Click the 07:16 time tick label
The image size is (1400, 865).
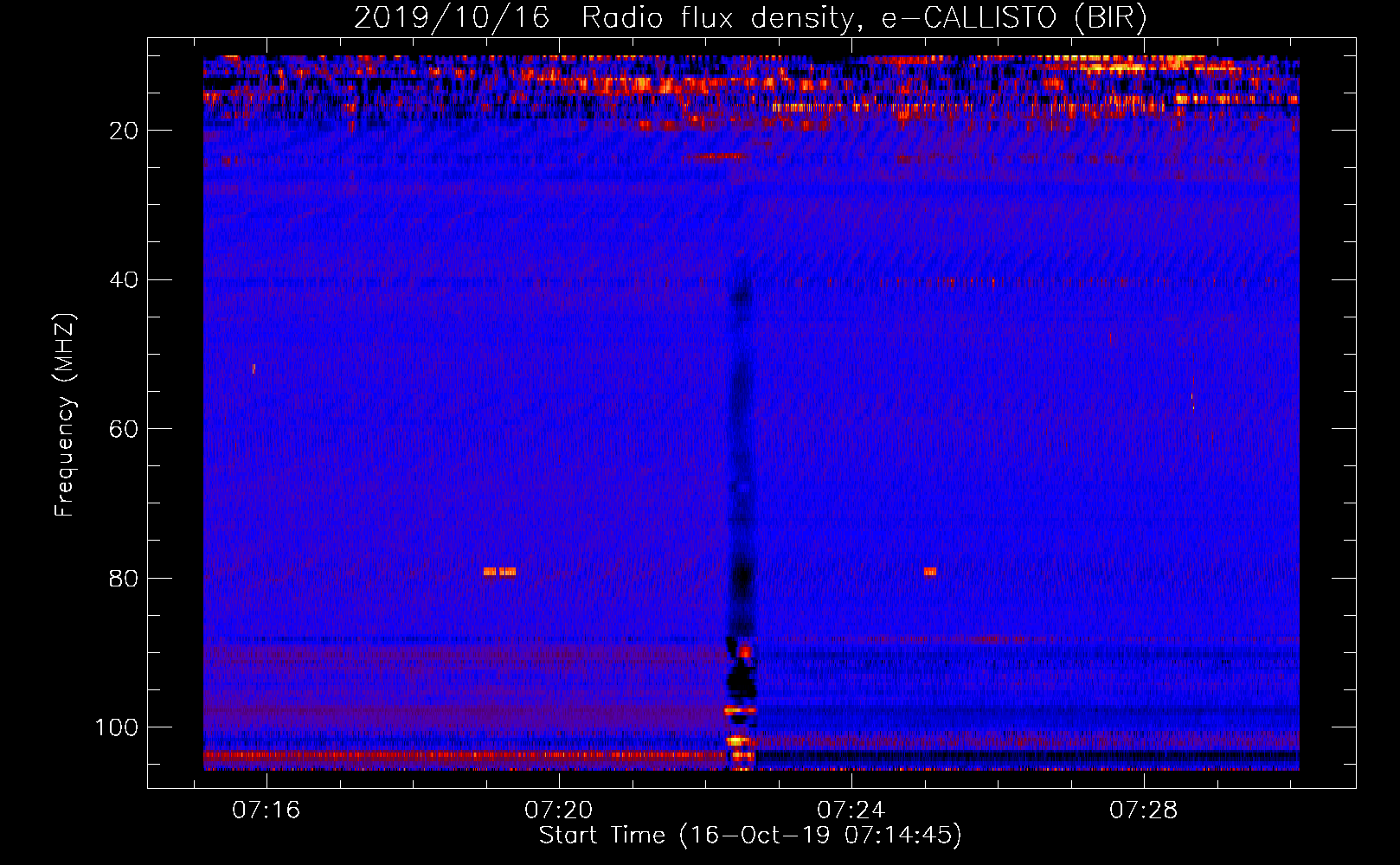pyautogui.click(x=266, y=810)
